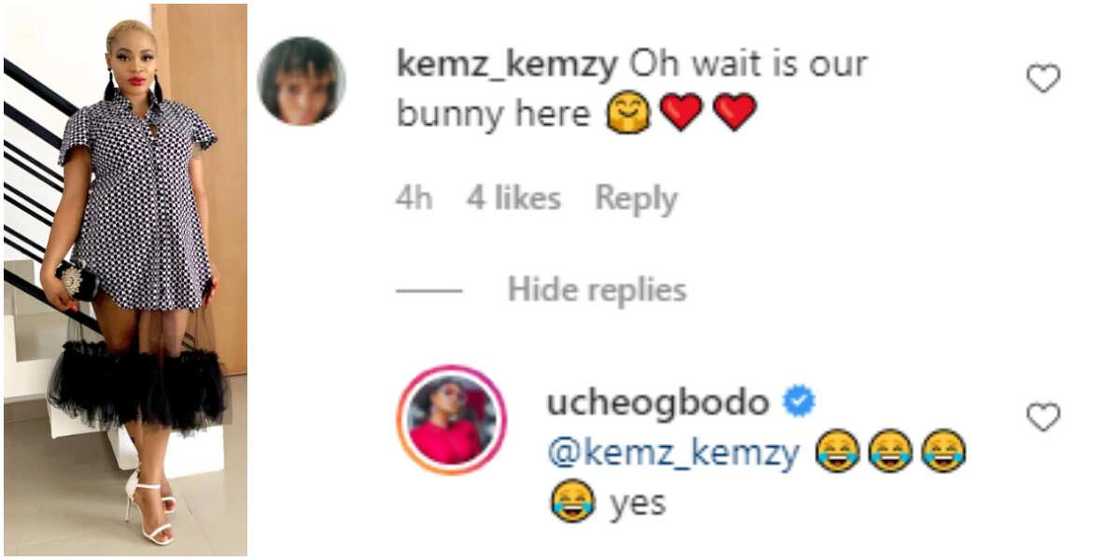Screen dimensions: 1120x560
Task: Click the hugging face emoji in the comment
Action: click(630, 114)
